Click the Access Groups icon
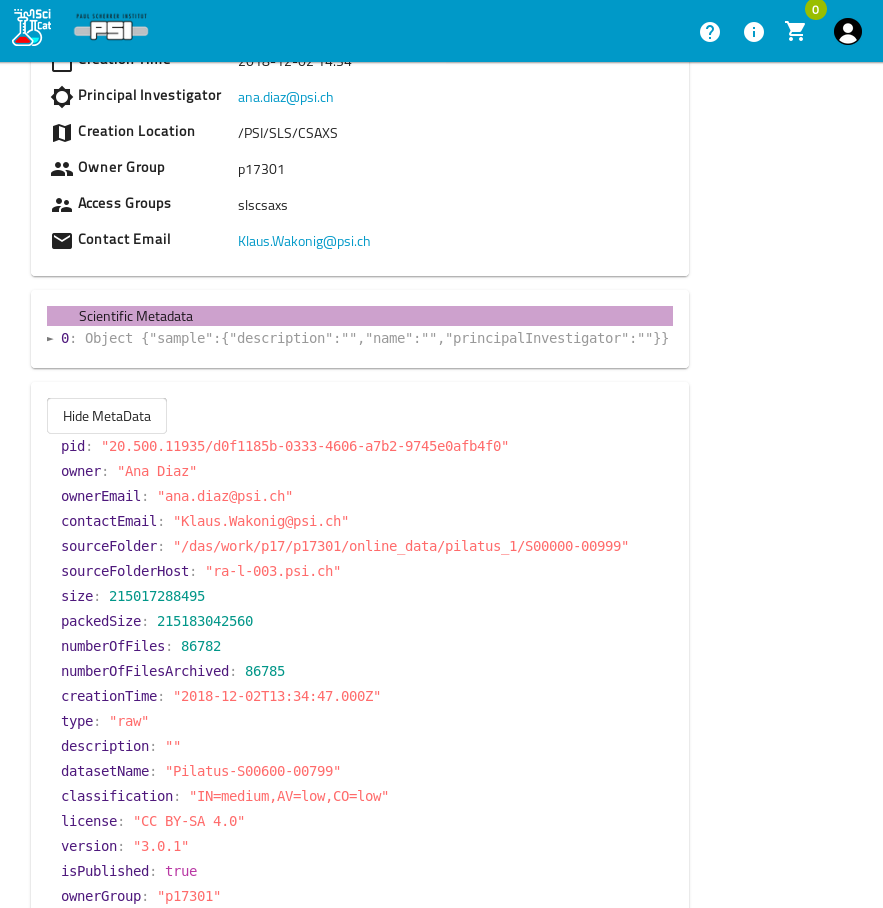Screen dimensions: 883x908 (x=62, y=205)
